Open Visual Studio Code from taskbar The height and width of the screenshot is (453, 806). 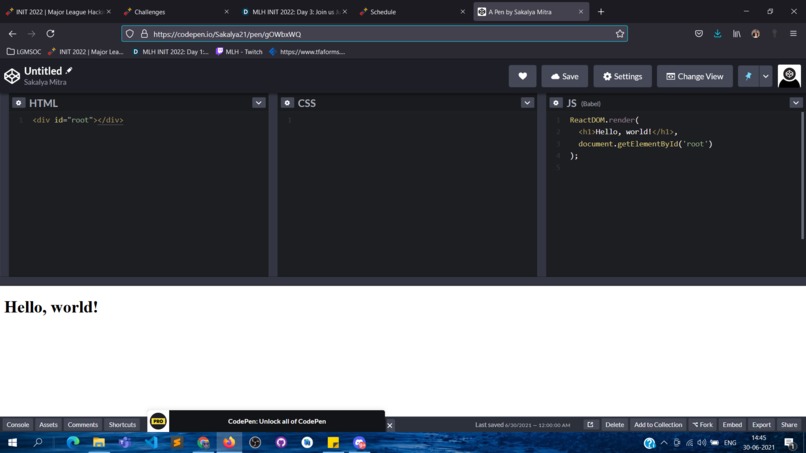pyautogui.click(x=151, y=442)
